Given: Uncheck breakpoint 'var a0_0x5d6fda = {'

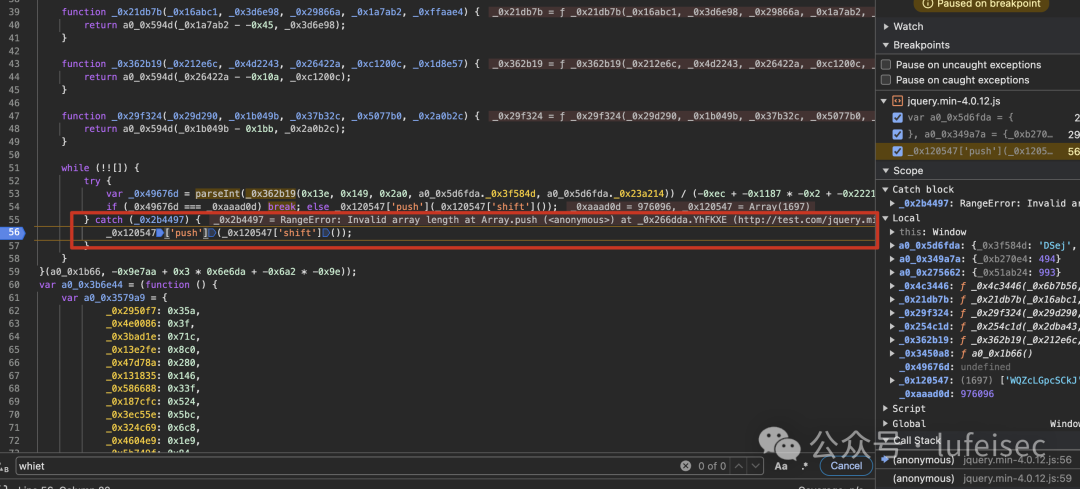Looking at the screenshot, I should click(897, 118).
